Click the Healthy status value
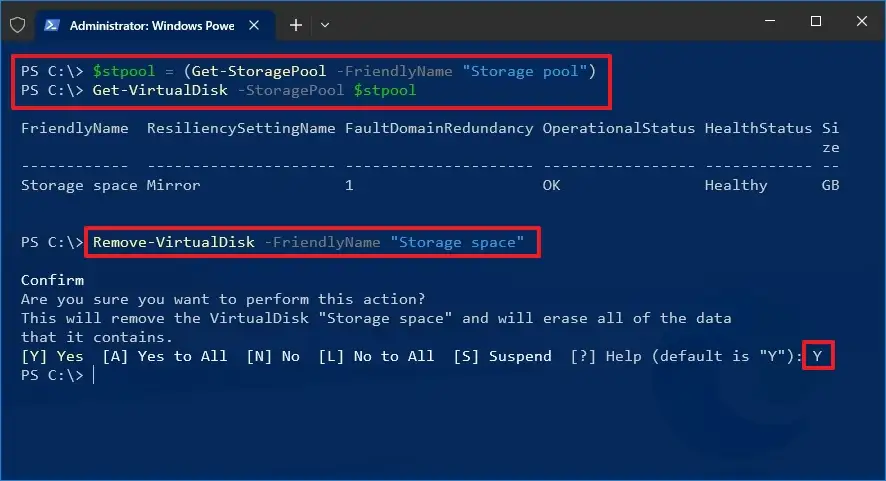 coord(735,185)
